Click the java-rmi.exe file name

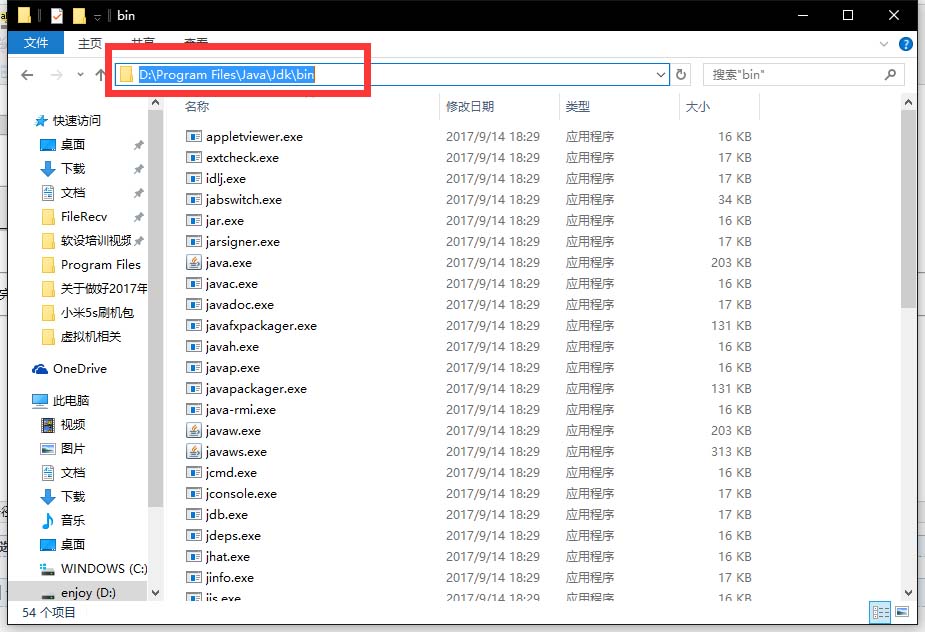coord(241,410)
